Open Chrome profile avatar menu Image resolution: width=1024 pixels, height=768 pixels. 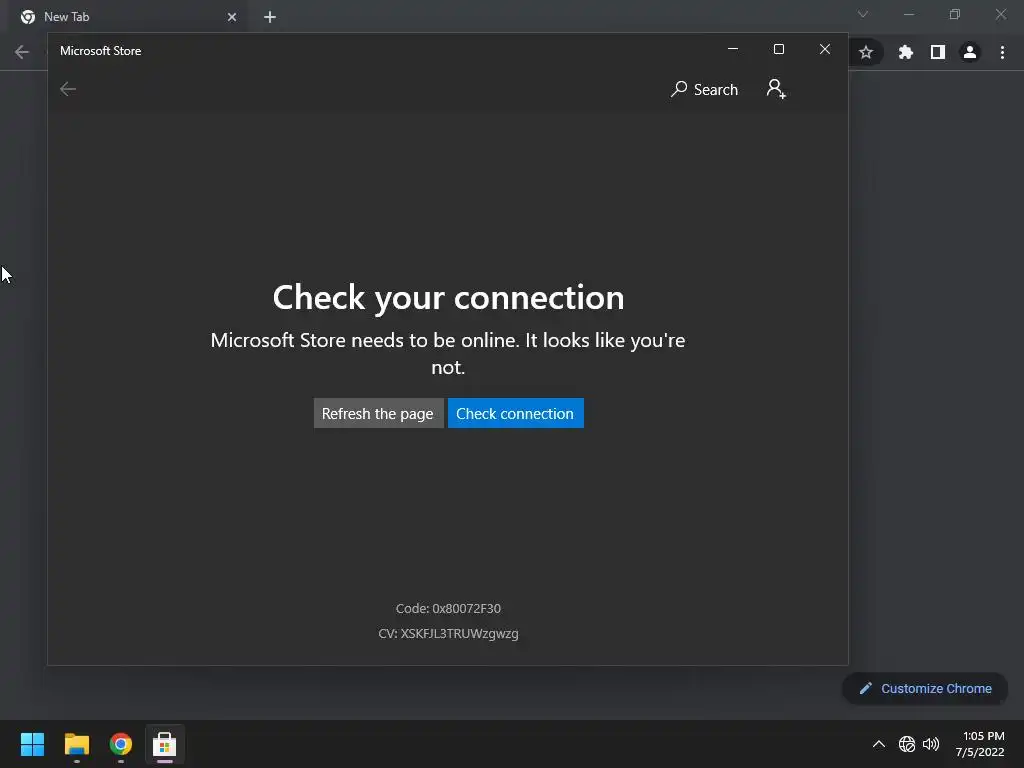tap(970, 52)
